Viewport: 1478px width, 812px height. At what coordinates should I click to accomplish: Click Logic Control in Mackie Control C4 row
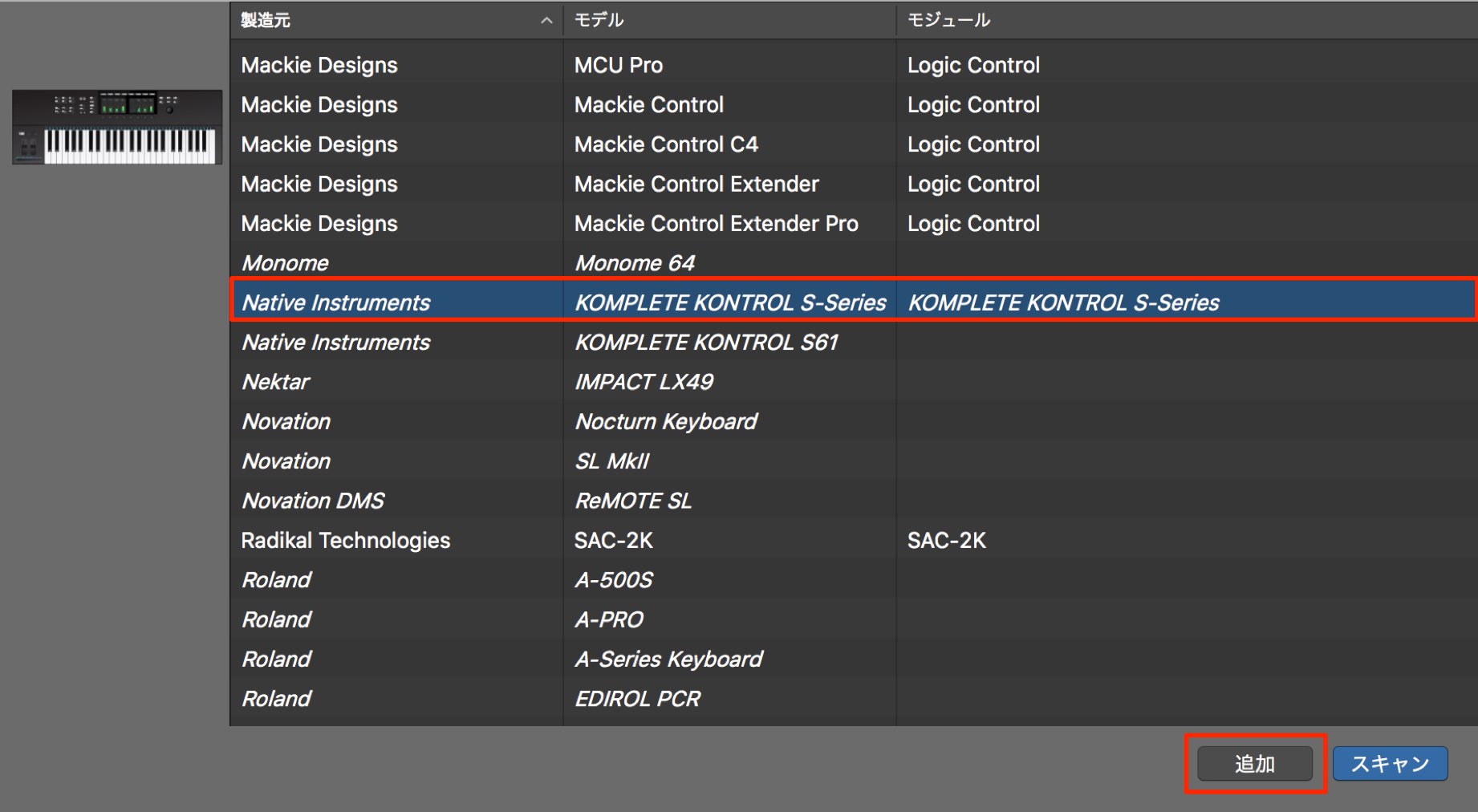tap(973, 144)
